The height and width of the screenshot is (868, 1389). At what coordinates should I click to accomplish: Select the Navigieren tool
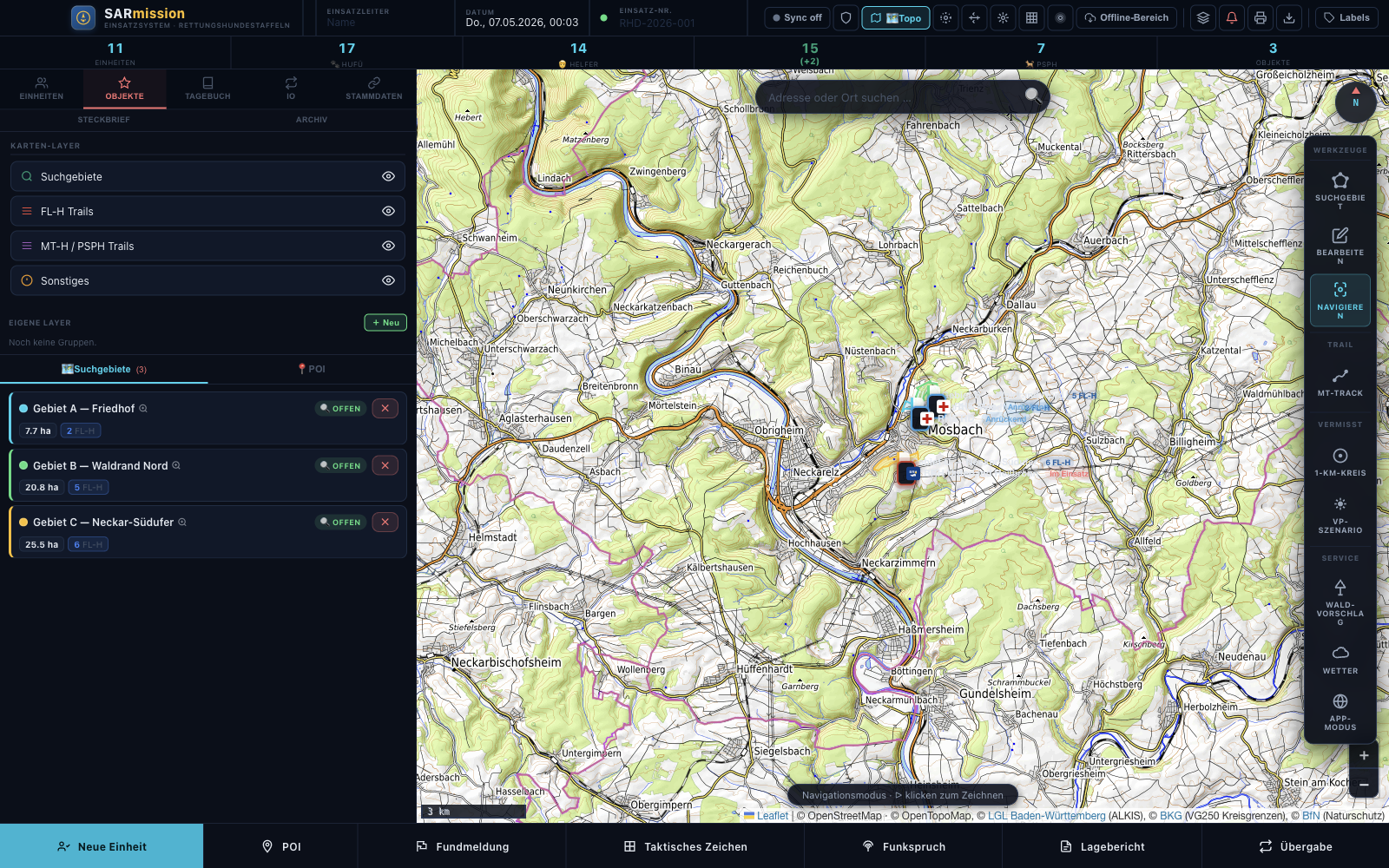click(1340, 300)
